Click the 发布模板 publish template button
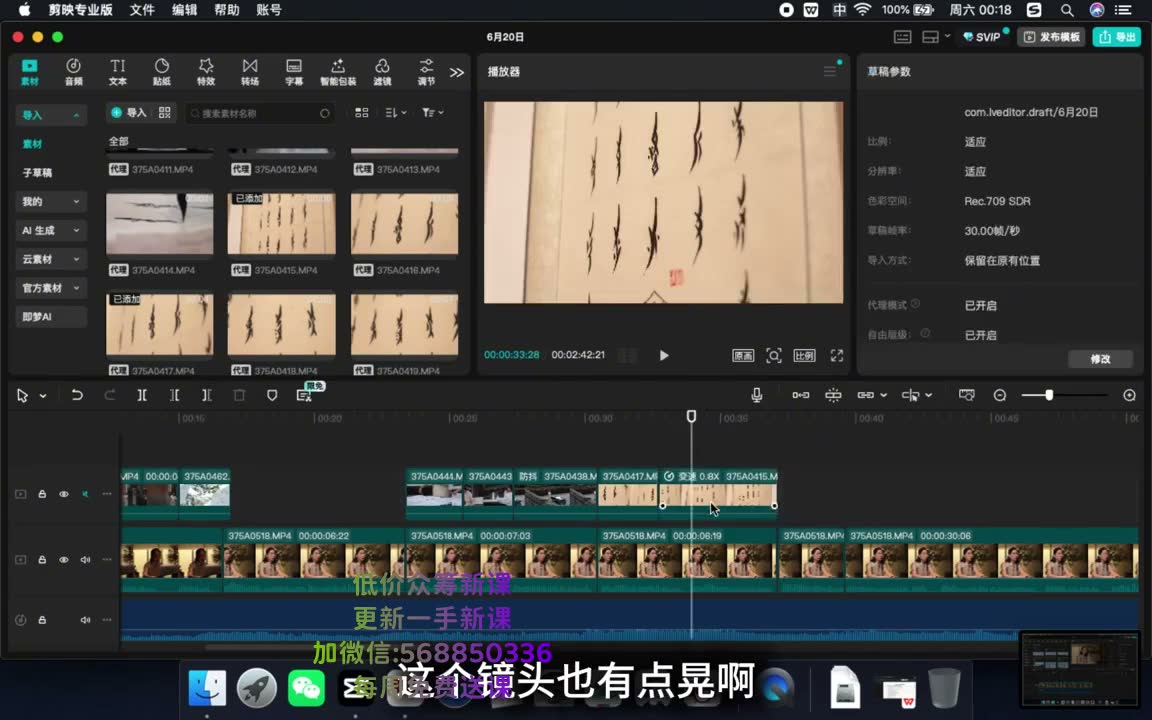This screenshot has height=720, width=1152. tap(1052, 37)
